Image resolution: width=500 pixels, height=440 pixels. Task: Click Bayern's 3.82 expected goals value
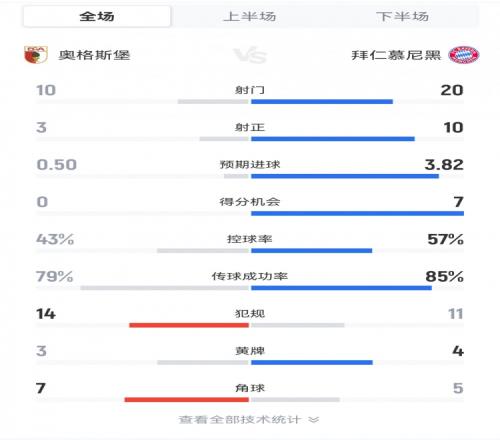point(444,165)
